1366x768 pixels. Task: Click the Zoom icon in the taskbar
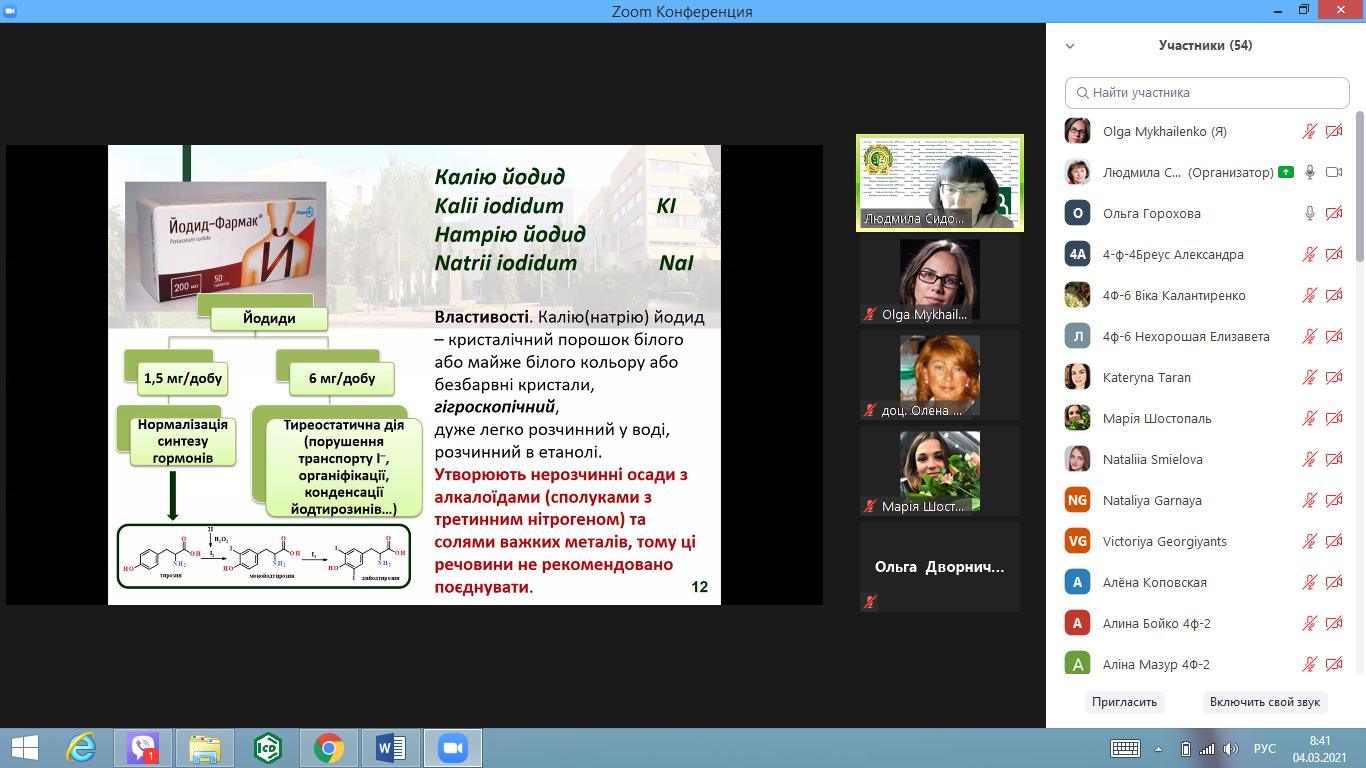(x=452, y=747)
